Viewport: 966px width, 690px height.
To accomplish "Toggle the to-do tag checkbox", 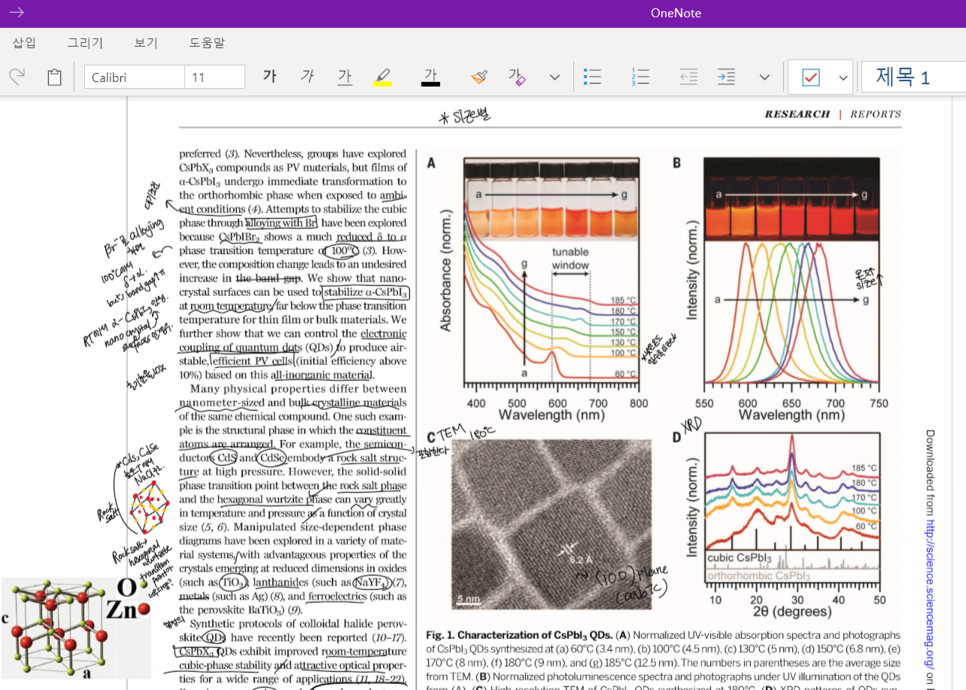I will pyautogui.click(x=811, y=78).
